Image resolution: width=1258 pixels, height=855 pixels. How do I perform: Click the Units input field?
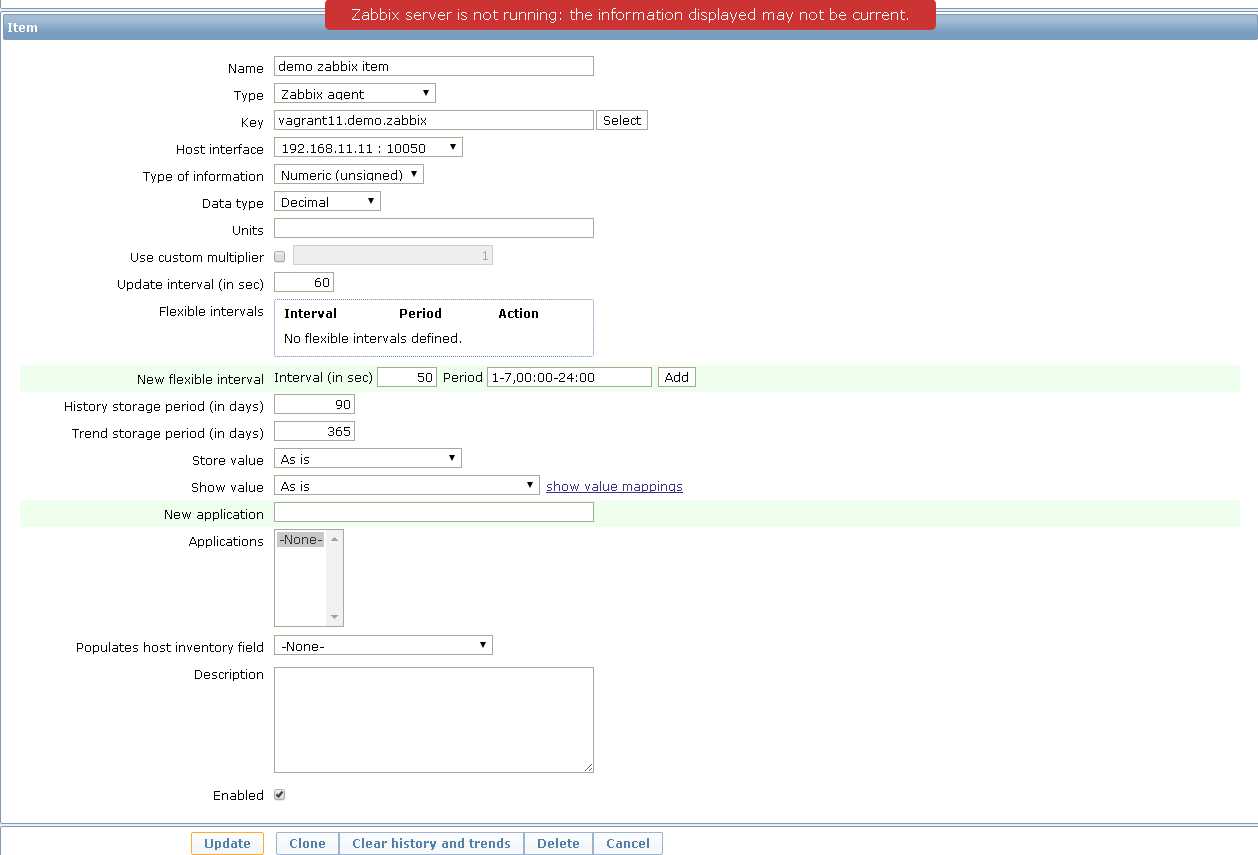pos(434,228)
